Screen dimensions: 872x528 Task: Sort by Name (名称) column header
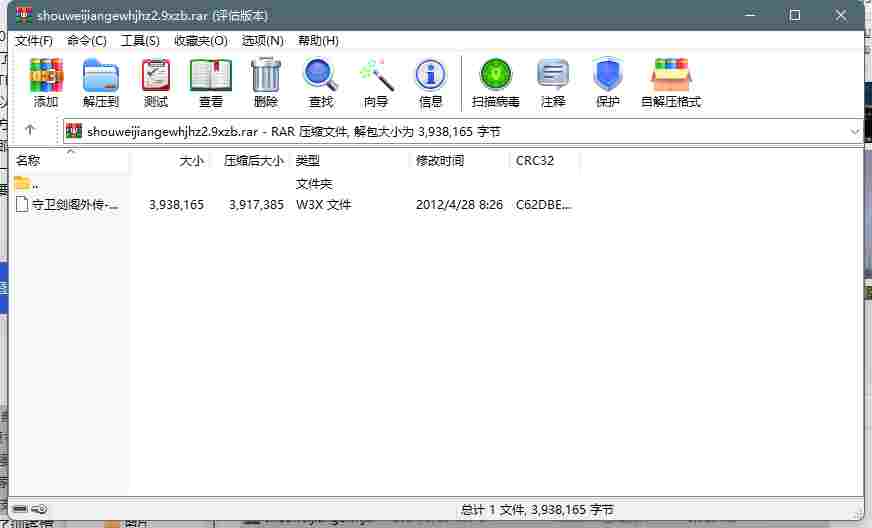coord(71,161)
